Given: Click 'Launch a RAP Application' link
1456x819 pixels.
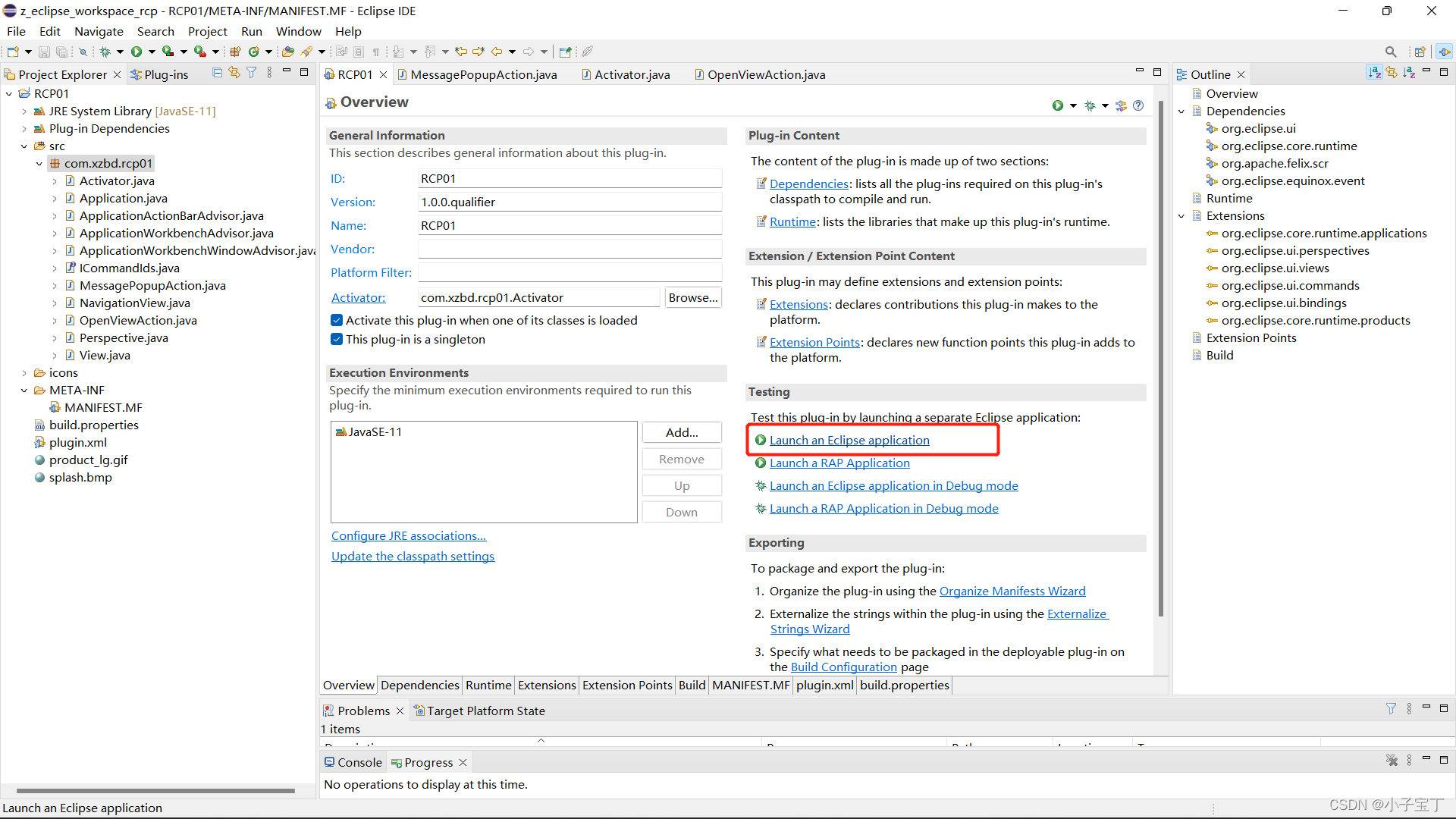Looking at the screenshot, I should (839, 463).
